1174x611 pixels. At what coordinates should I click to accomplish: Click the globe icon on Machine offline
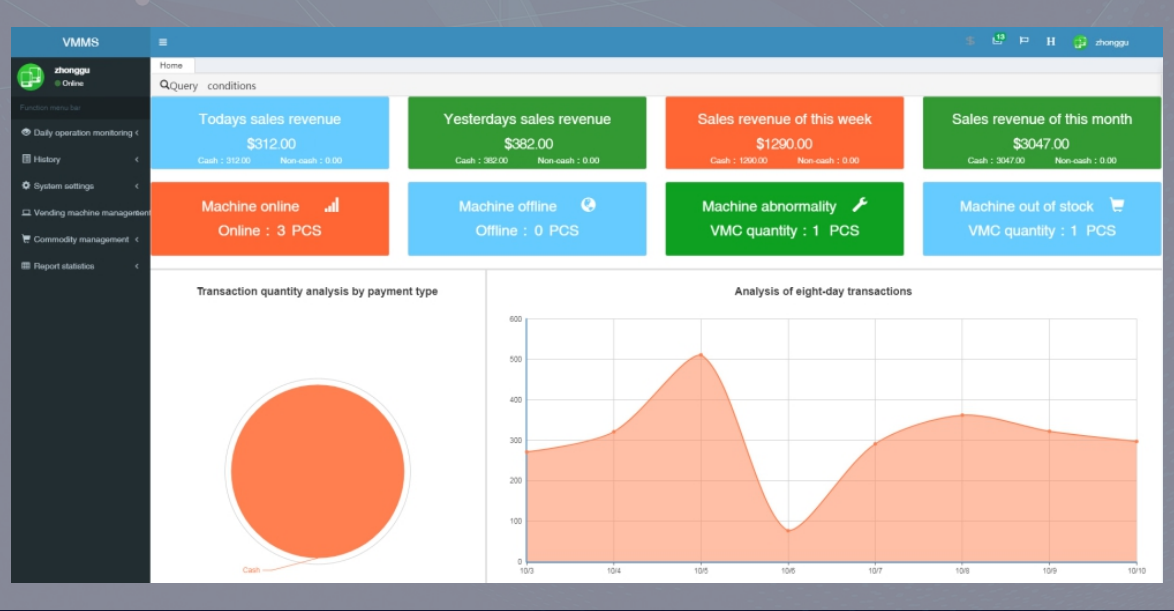pyautogui.click(x=588, y=204)
